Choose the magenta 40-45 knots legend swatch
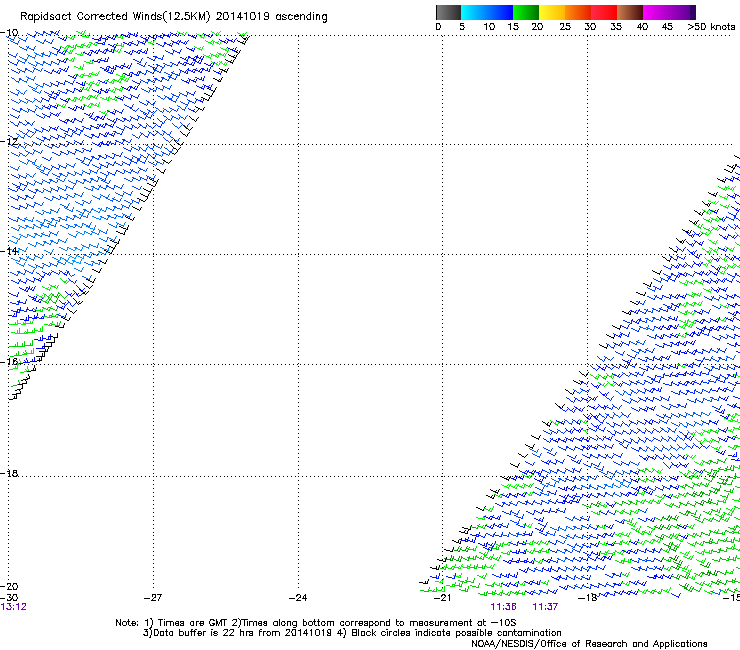Image resolution: width=740 pixels, height=650 pixels. coord(656,12)
